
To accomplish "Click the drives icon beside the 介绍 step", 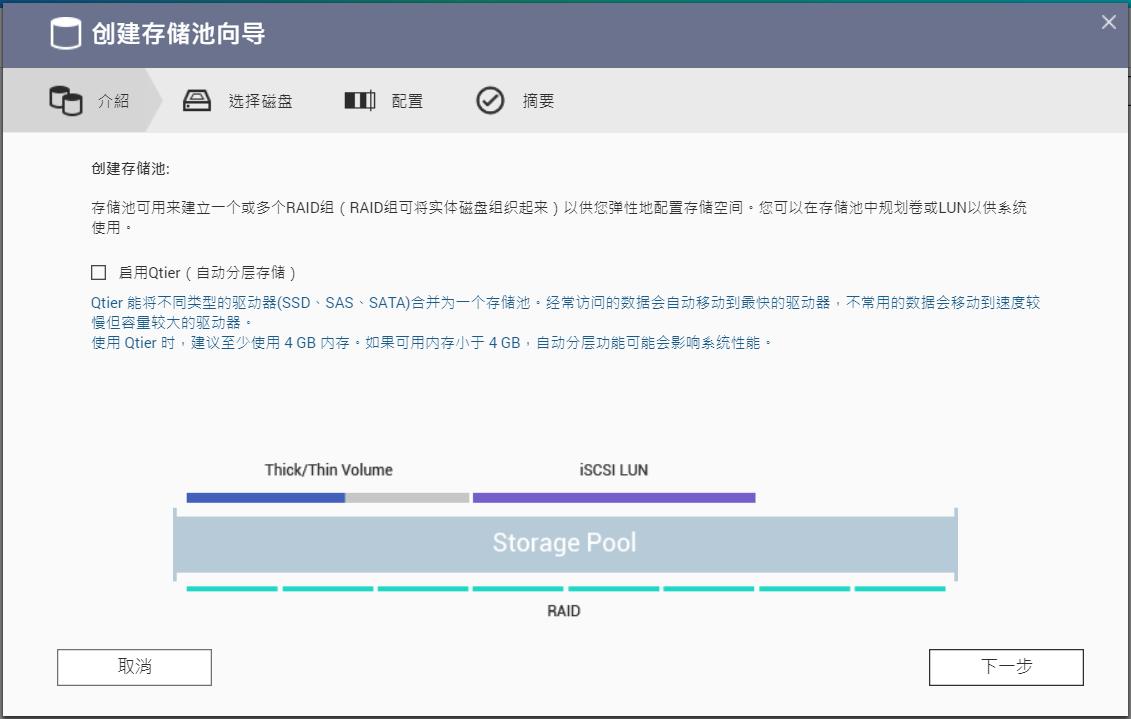I will [67, 100].
